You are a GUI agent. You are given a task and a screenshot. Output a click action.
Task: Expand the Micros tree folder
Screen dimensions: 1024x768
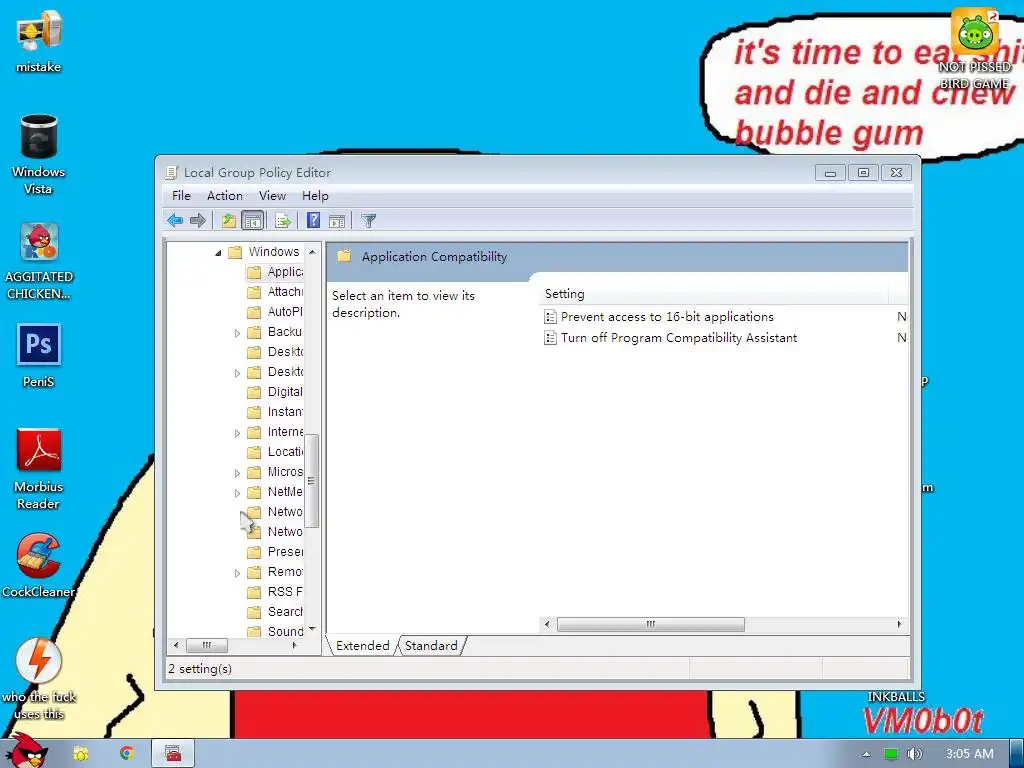[238, 473]
